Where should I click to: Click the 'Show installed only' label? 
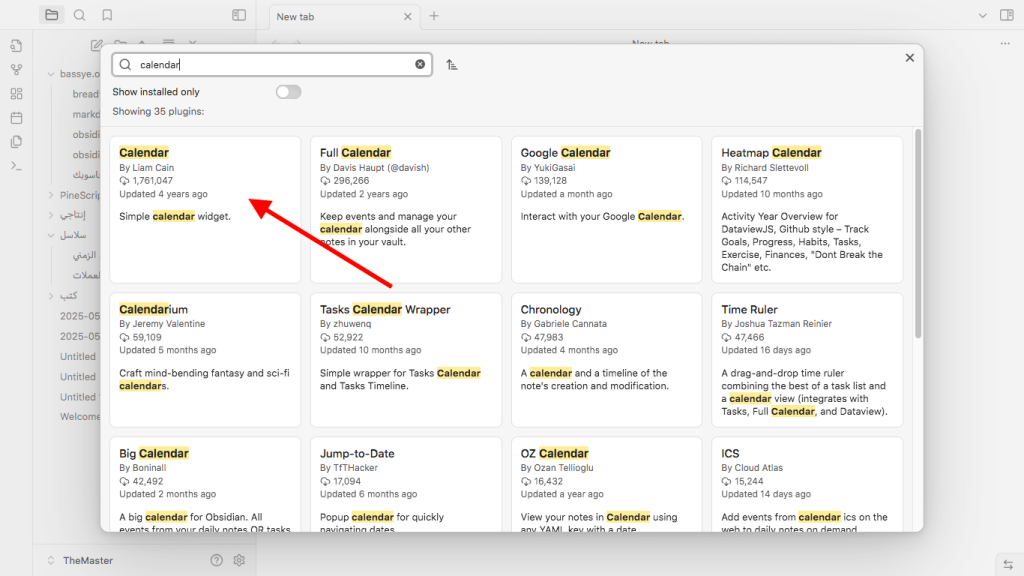pos(156,92)
